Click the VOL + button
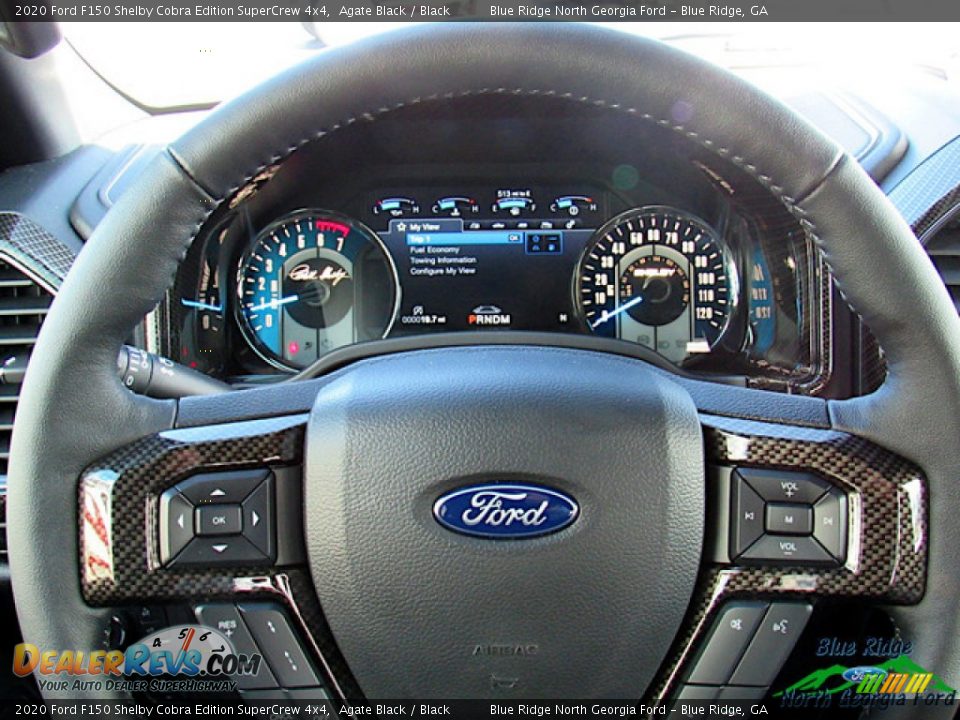960x720 pixels. pyautogui.click(x=789, y=488)
